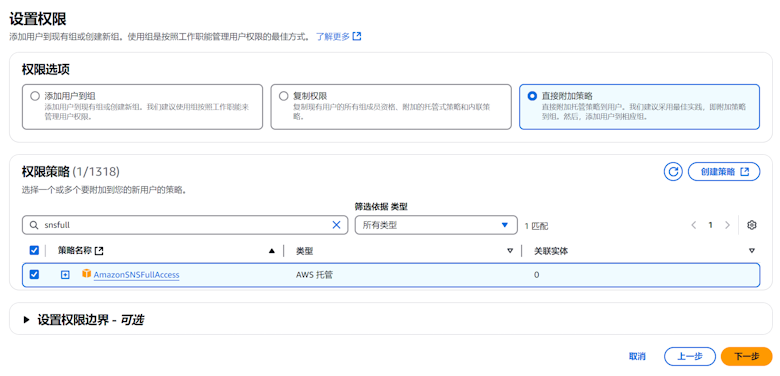Focus the policy search input field
Screen dimensions: 780x376
(185, 225)
